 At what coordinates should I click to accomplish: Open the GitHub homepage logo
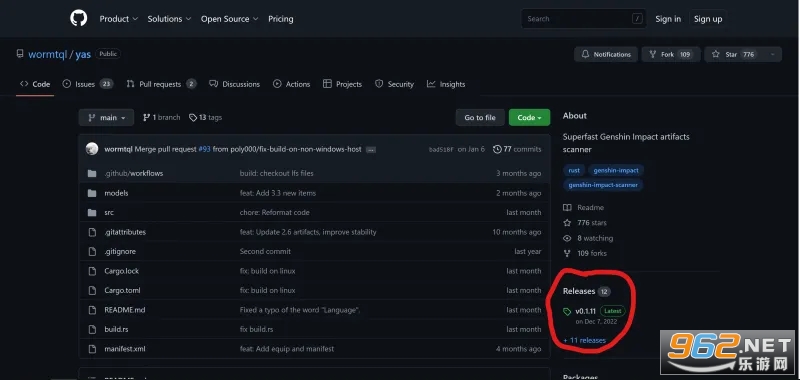79,18
